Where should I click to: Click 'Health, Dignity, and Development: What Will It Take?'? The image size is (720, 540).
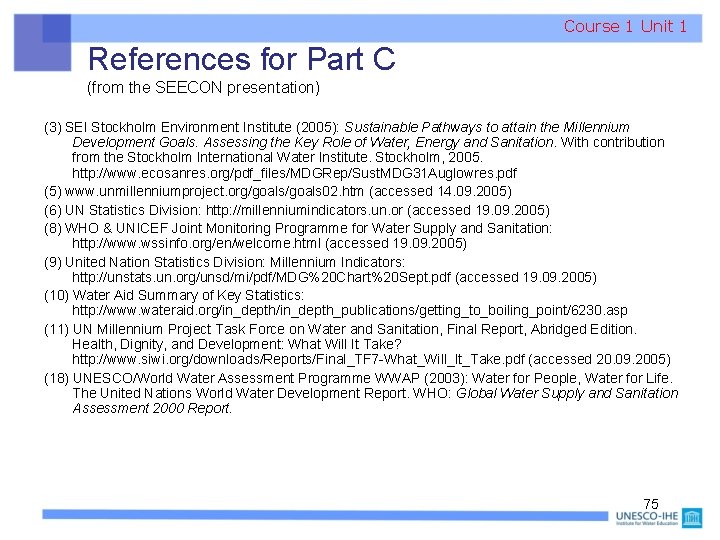point(237,344)
